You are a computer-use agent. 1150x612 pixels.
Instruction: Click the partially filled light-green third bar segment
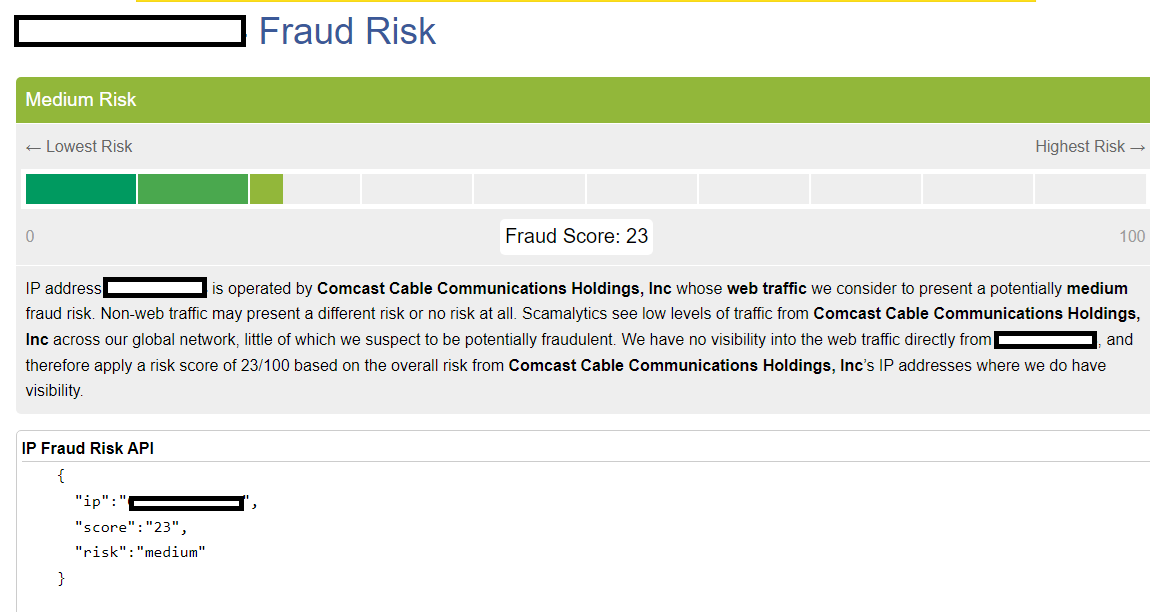click(x=266, y=189)
